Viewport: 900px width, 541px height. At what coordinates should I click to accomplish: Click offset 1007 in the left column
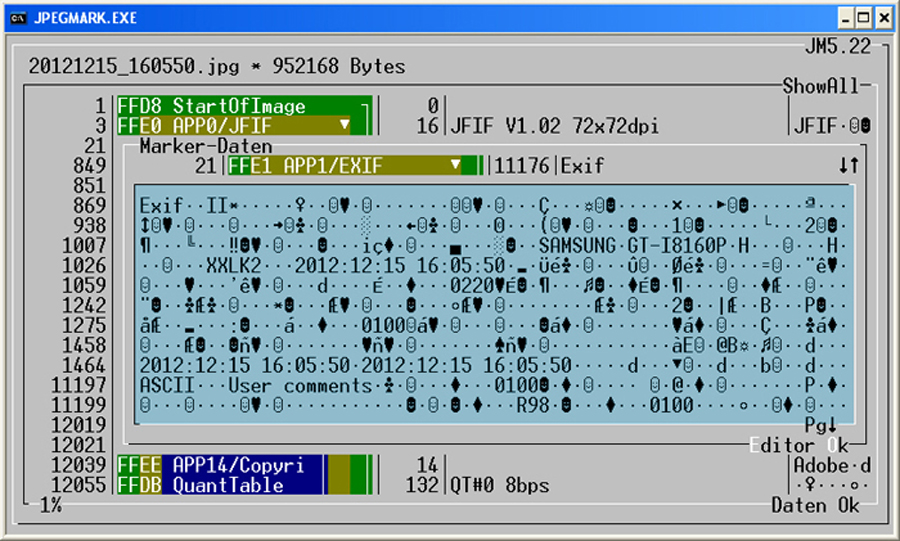point(84,246)
